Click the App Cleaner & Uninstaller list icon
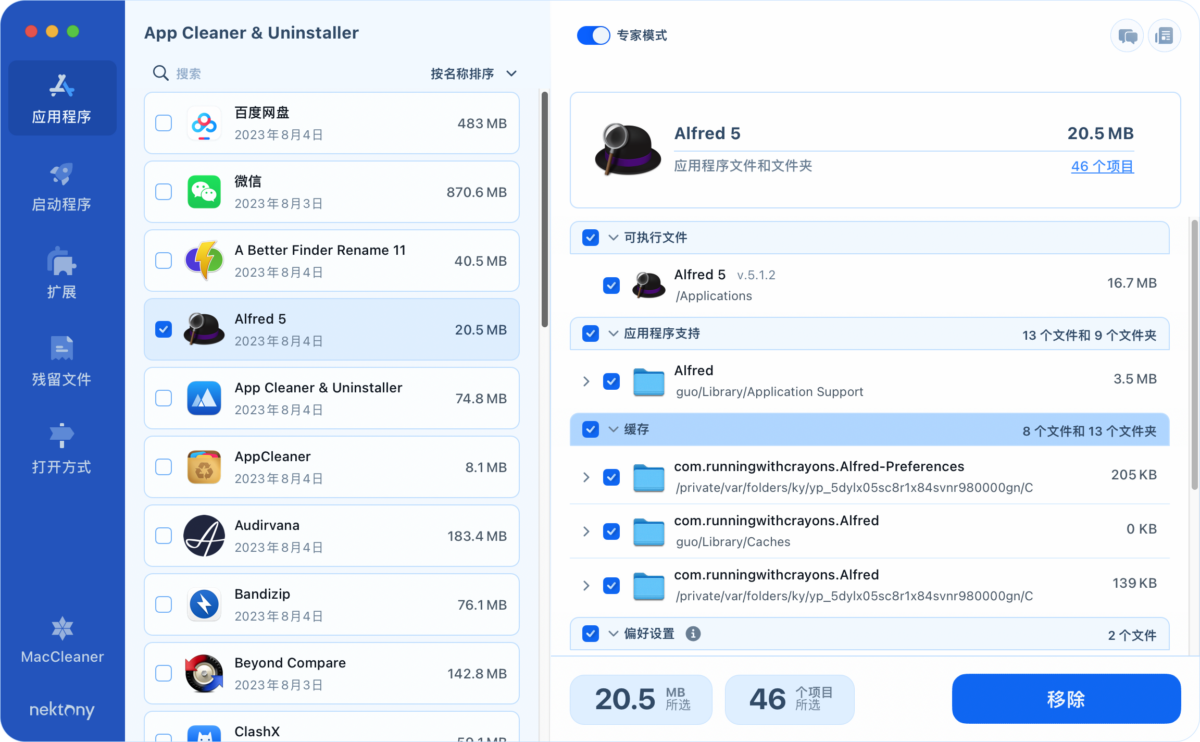 pyautogui.click(x=204, y=398)
